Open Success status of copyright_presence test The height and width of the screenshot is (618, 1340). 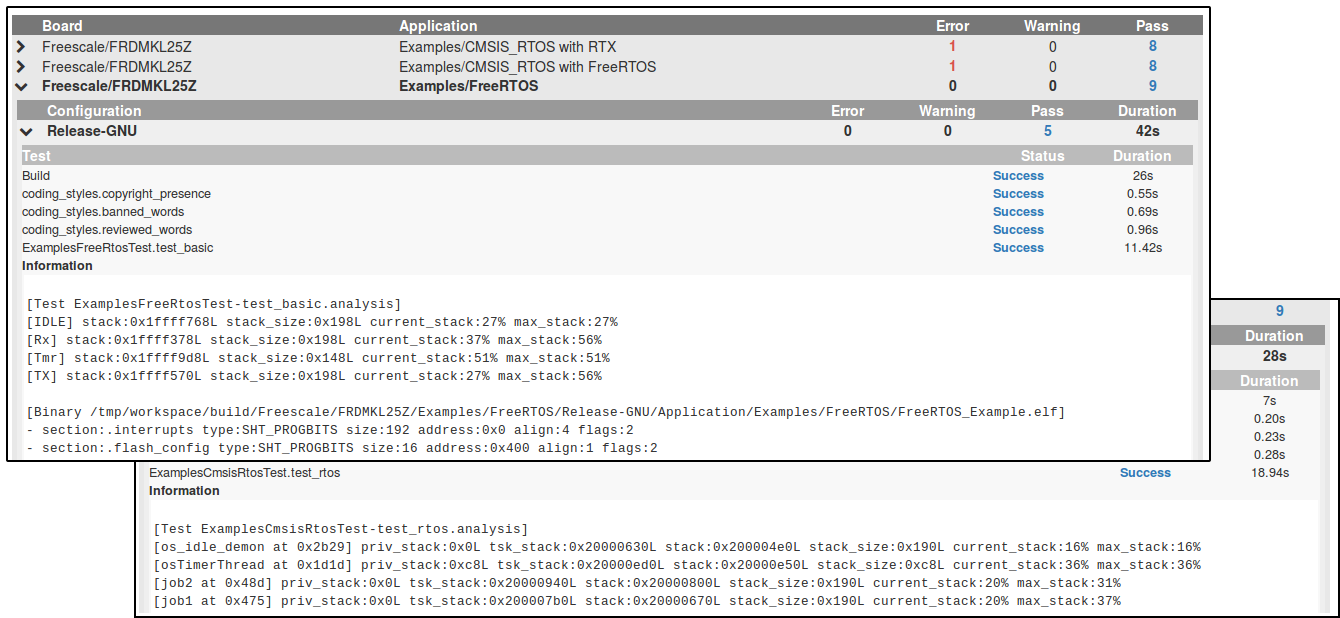point(1018,194)
